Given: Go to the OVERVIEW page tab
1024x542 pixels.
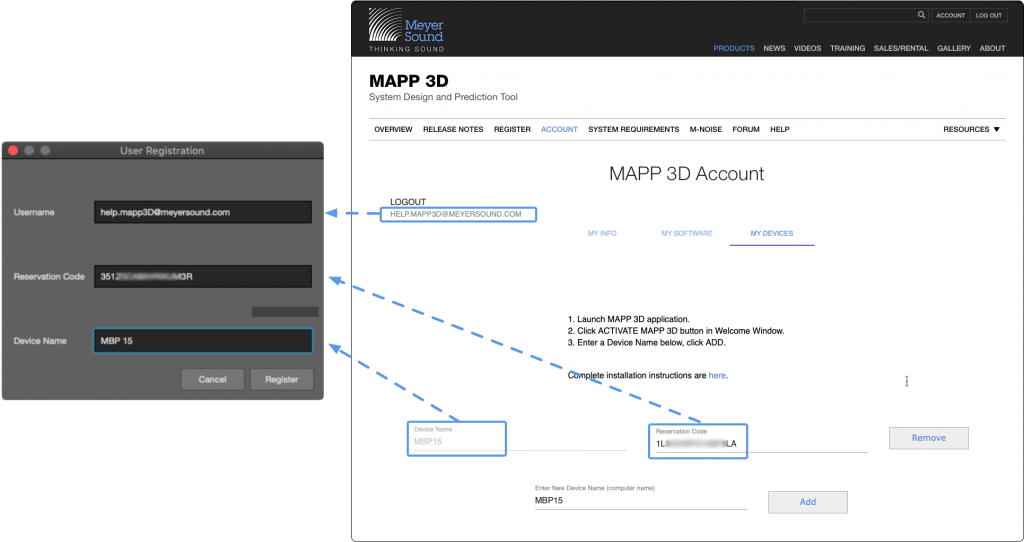Looking at the screenshot, I should click(x=393, y=129).
